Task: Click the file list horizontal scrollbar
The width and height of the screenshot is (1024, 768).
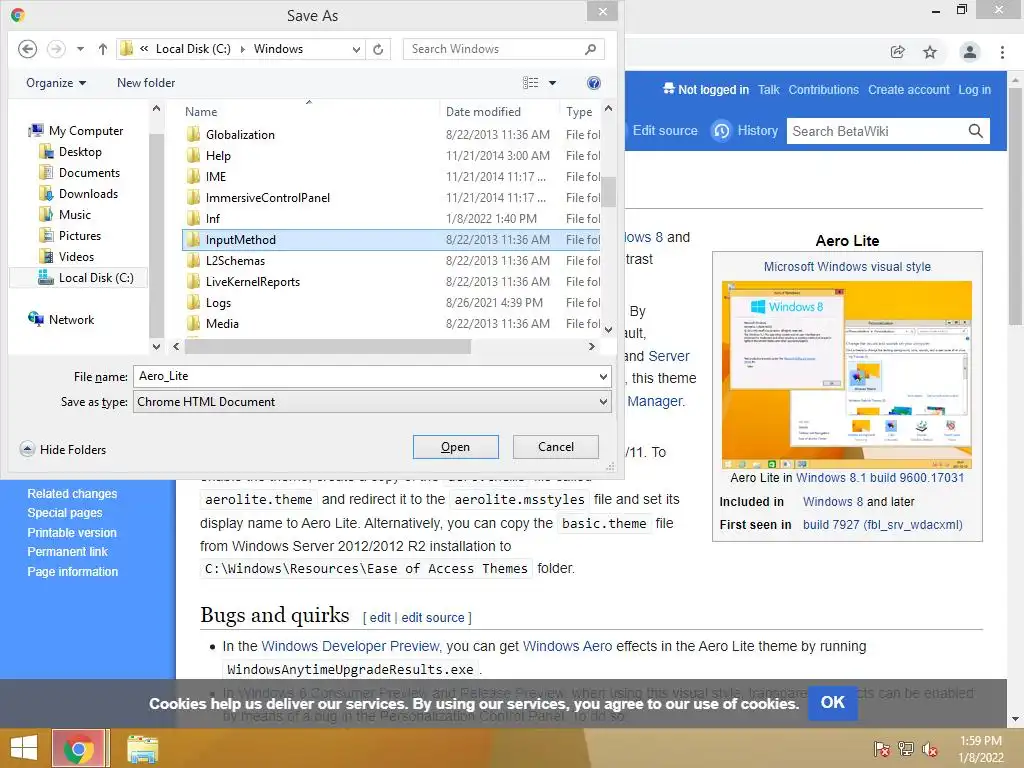Action: click(328, 347)
